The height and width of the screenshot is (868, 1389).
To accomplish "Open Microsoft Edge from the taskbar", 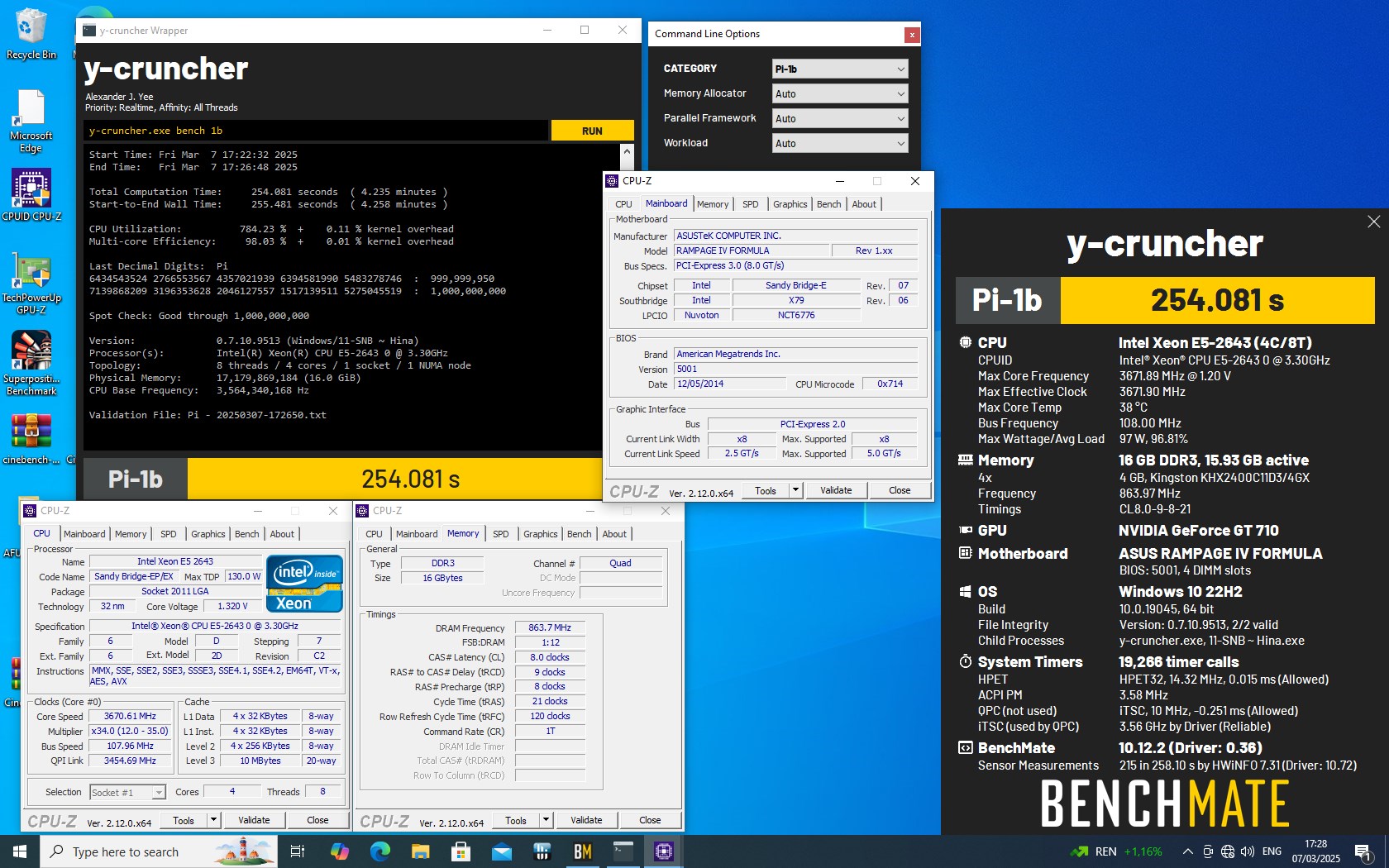I will [379, 851].
